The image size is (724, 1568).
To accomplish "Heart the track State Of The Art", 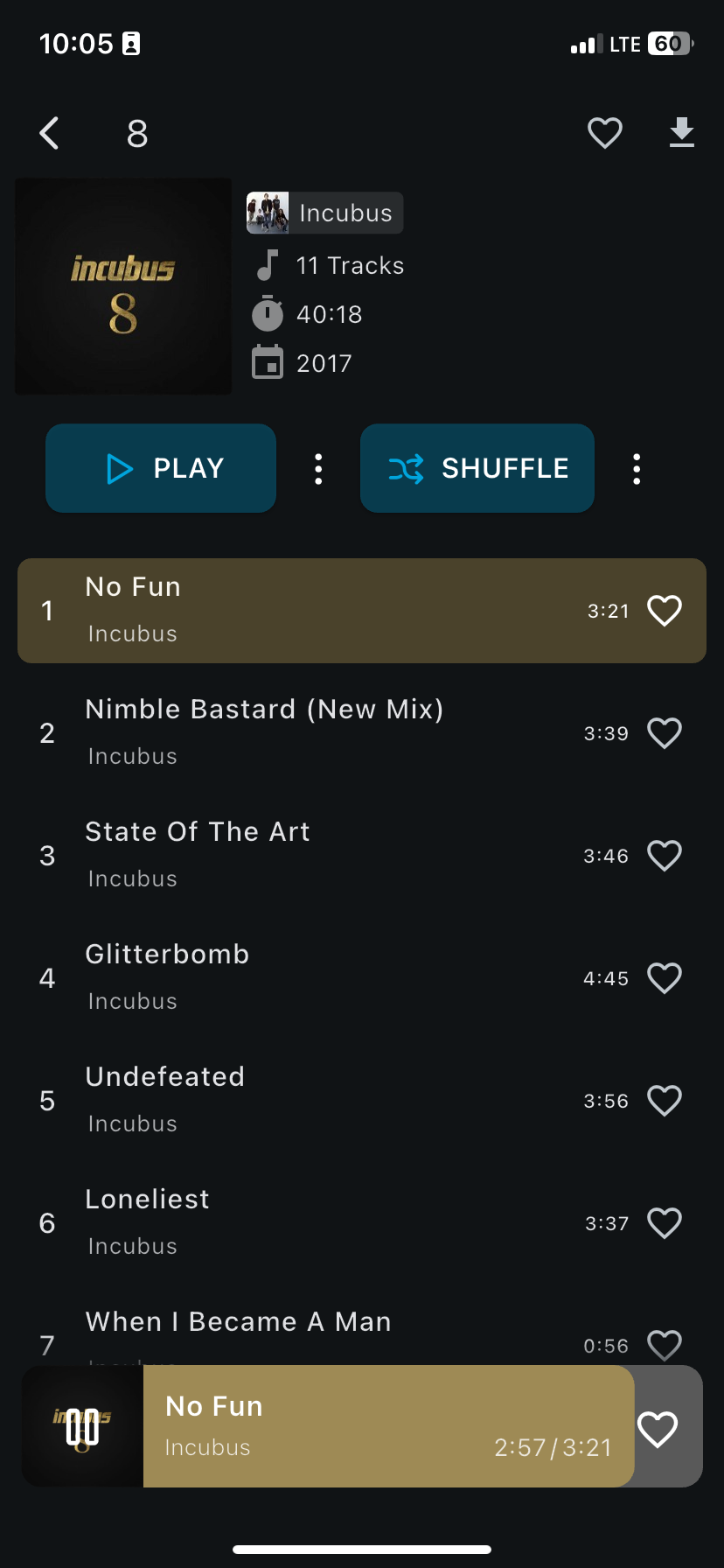I will click(x=664, y=856).
